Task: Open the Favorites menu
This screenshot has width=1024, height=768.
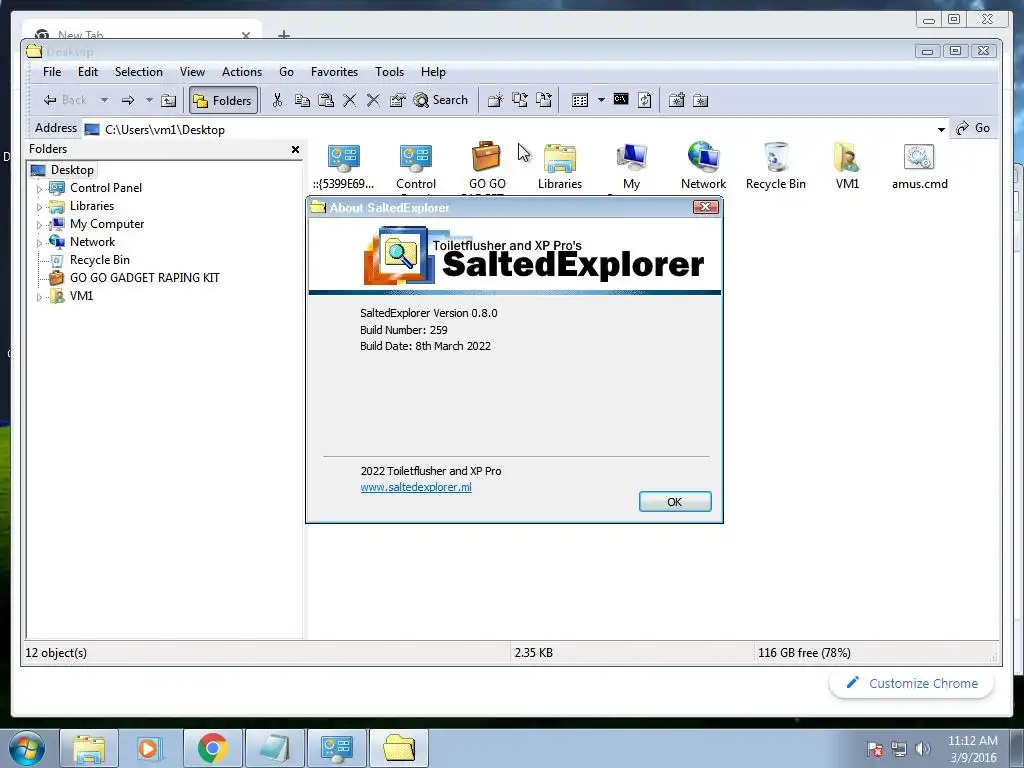Action: [334, 72]
